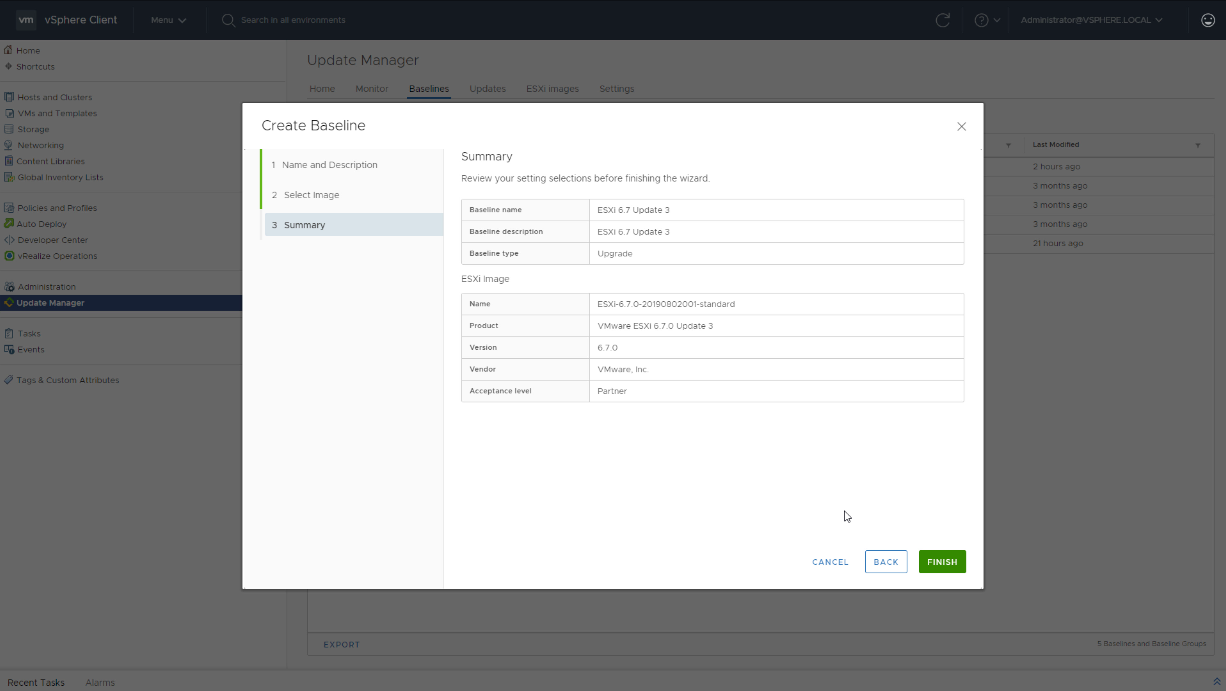Click Update Manager sidebar icon
This screenshot has width=1226, height=691.
point(9,303)
